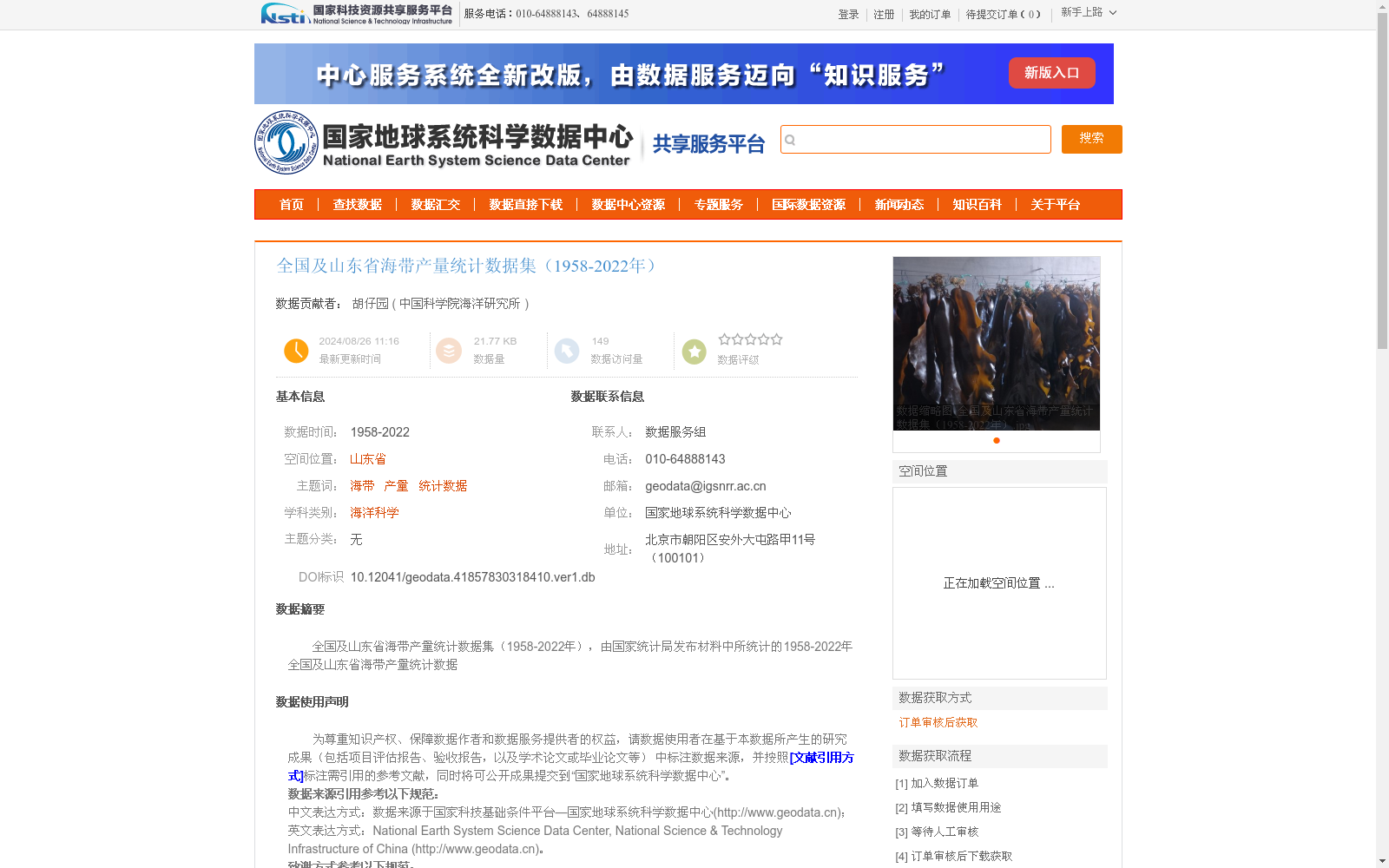Click the 空间位置 panel header

1000,471
